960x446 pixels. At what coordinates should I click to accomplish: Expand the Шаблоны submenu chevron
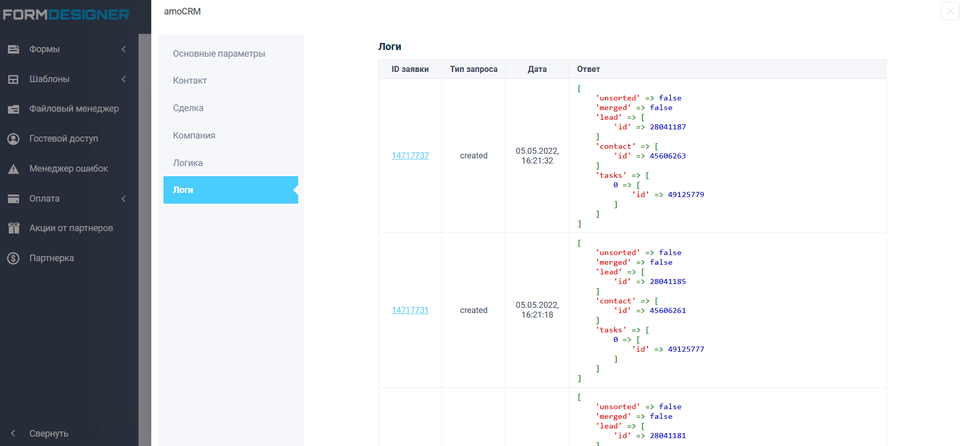(123, 79)
